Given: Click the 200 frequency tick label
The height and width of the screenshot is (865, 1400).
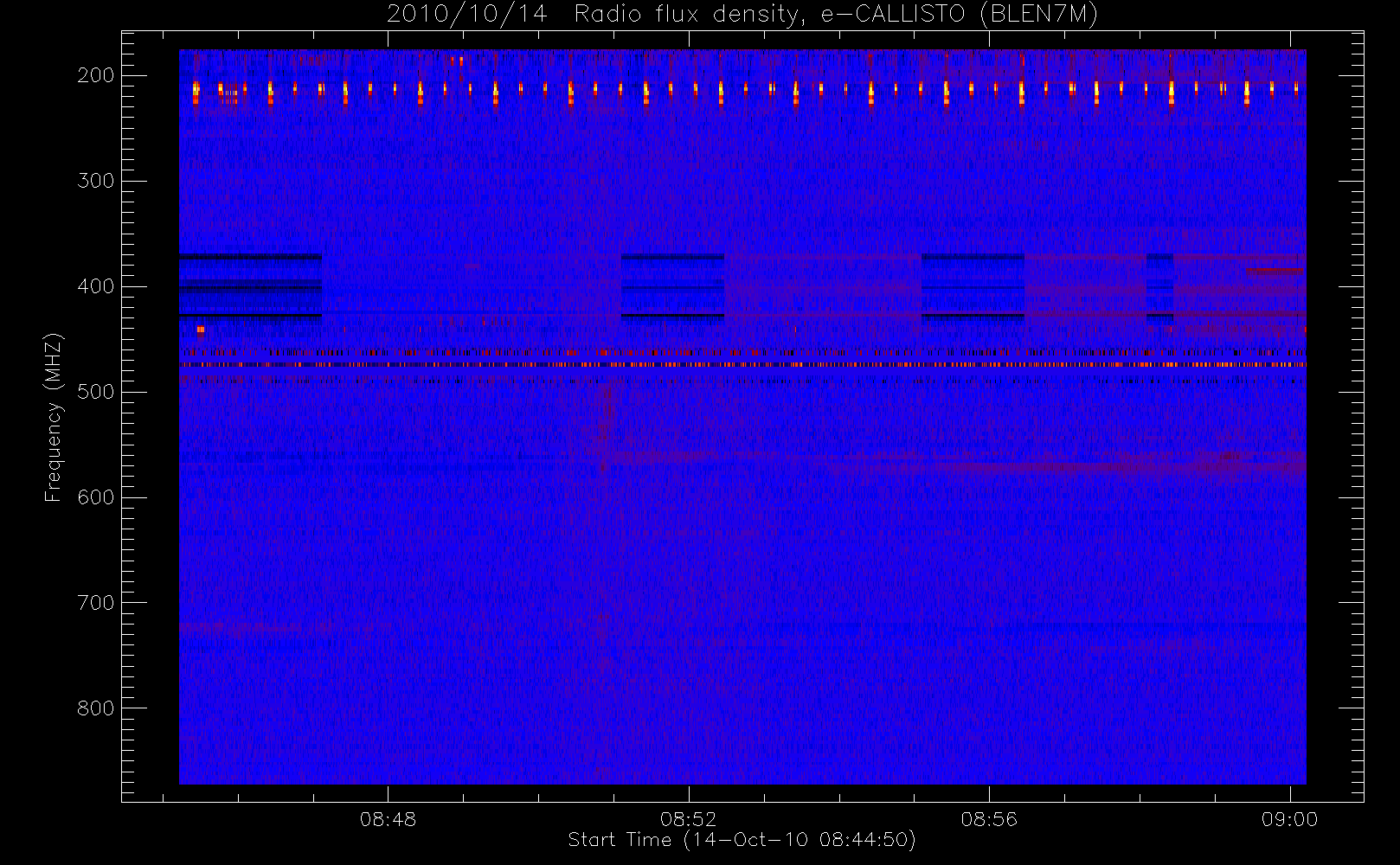Looking at the screenshot, I should [x=95, y=75].
